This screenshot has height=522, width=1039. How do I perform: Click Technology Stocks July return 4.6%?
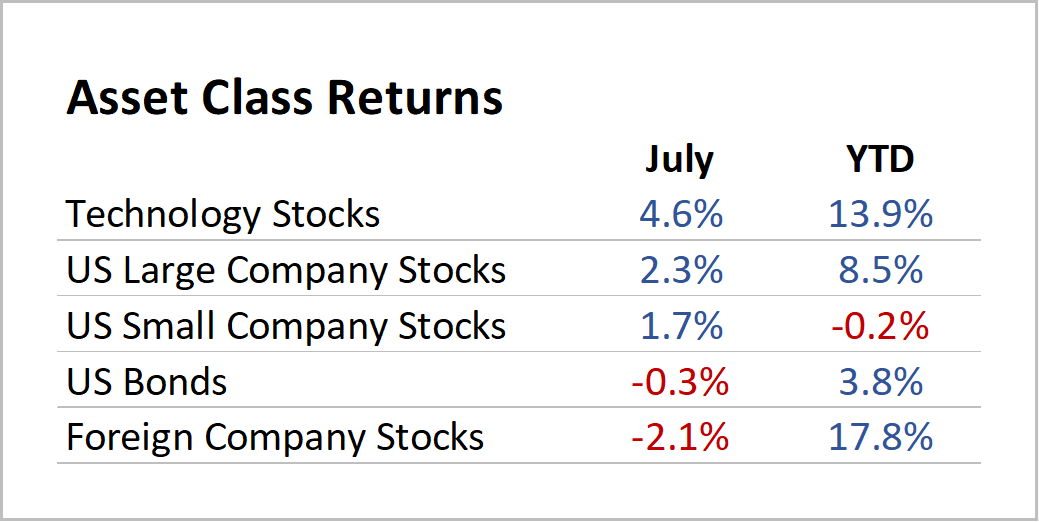pos(679,214)
